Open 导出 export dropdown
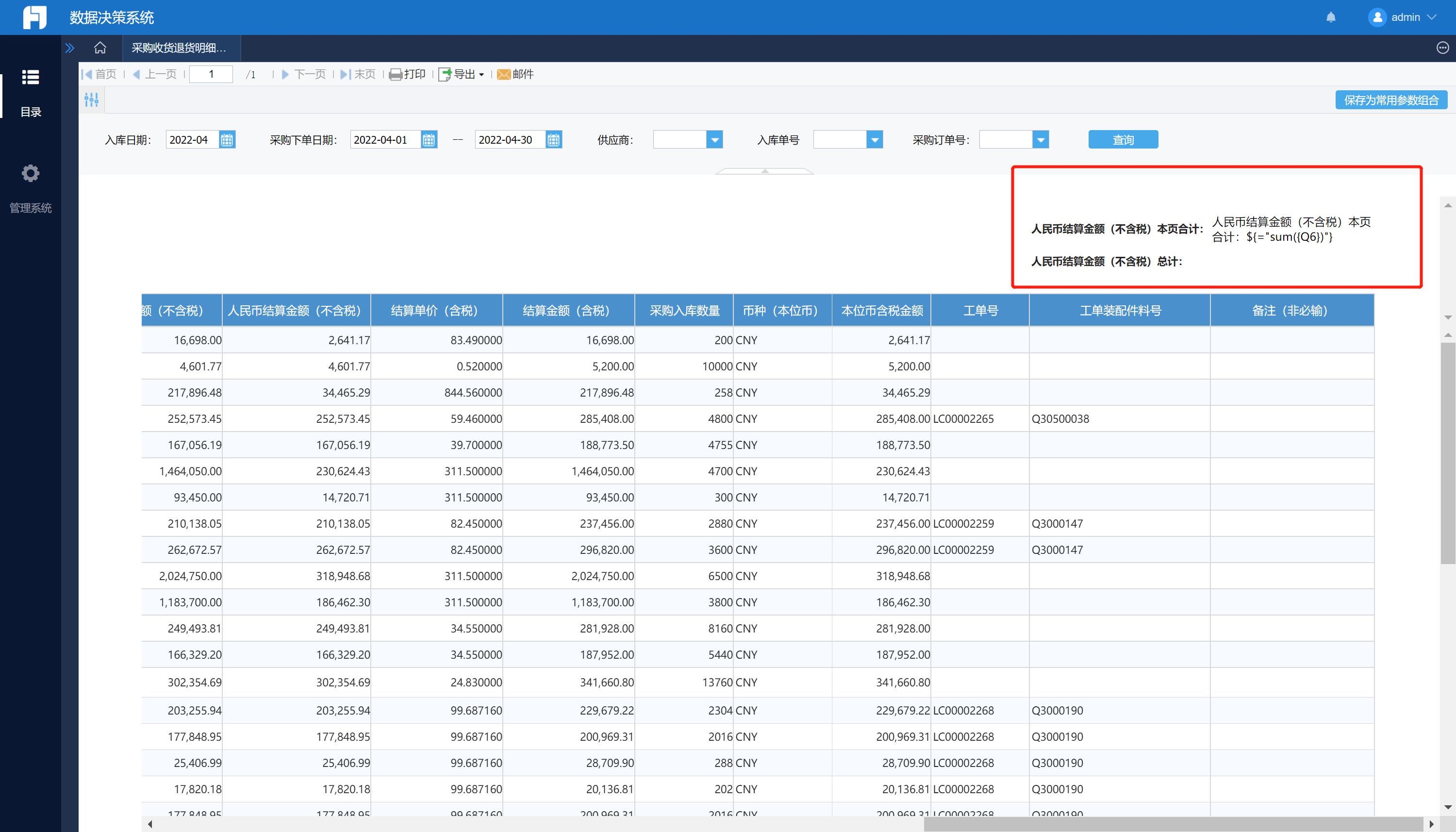The height and width of the screenshot is (832, 1456). [x=461, y=74]
